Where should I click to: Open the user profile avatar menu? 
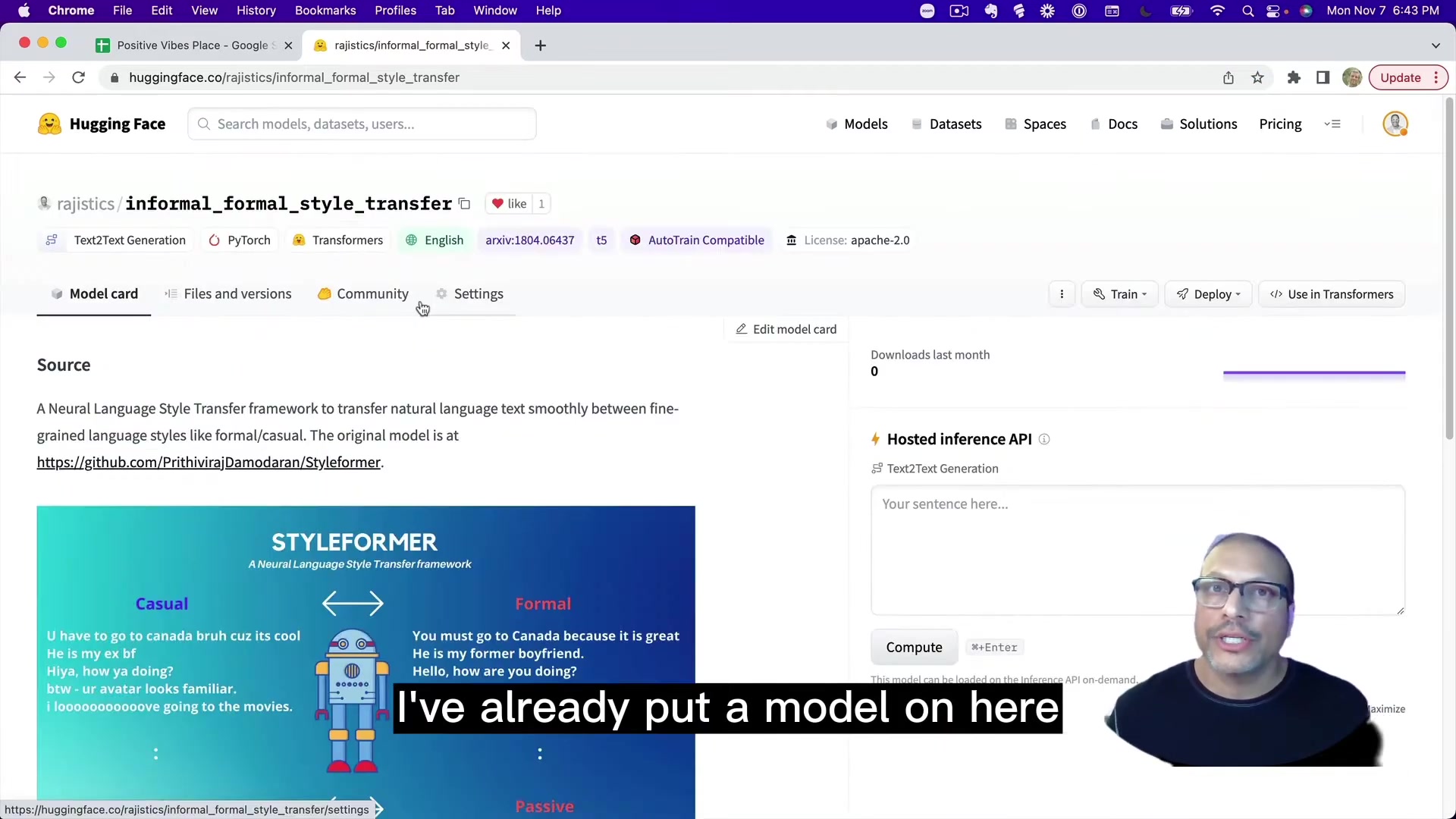tap(1395, 124)
